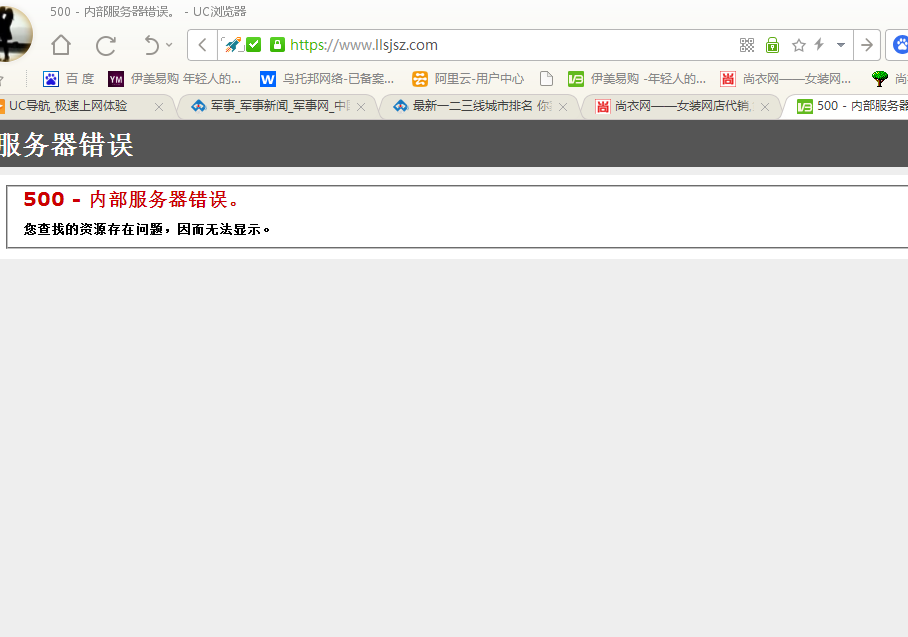908x637 pixels.
Task: Open the QR code icon
Action: pos(747,45)
